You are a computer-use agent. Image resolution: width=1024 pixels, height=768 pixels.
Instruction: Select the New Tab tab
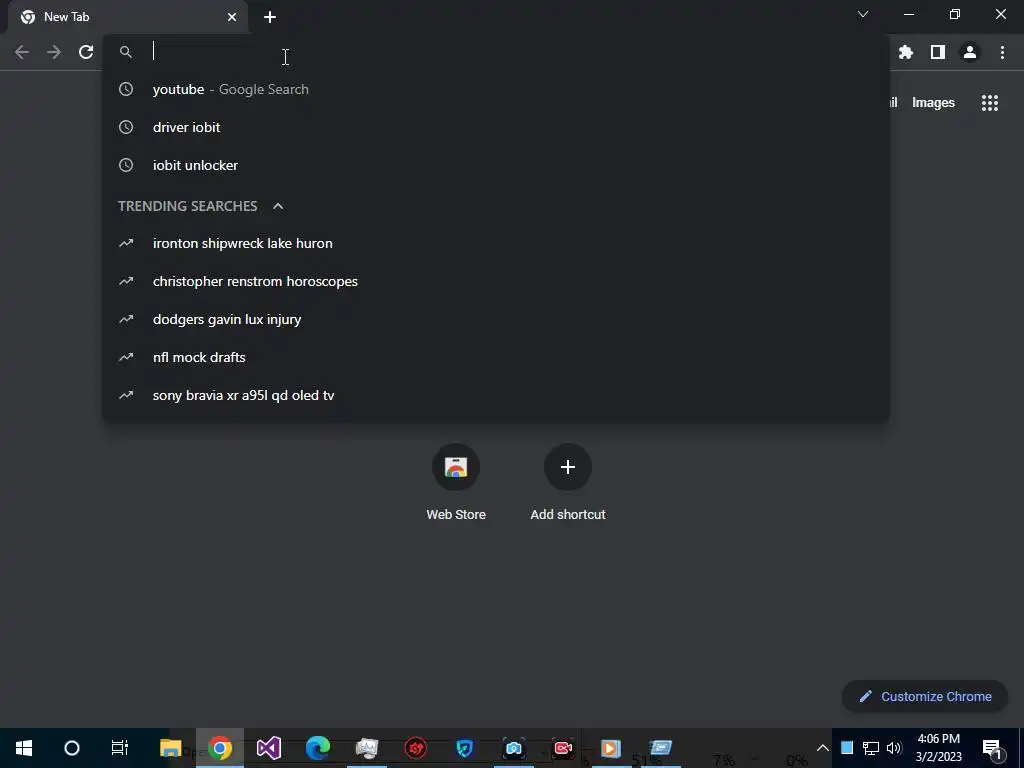tap(129, 17)
